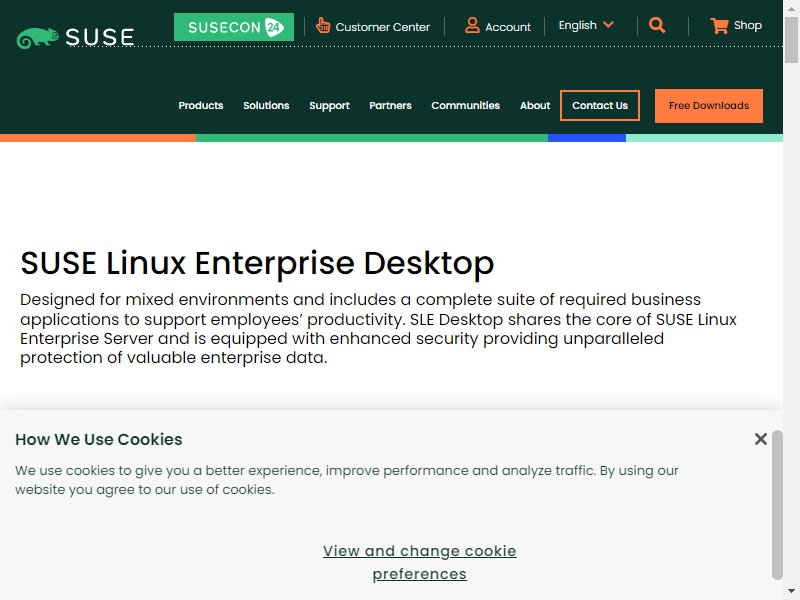800x600 pixels.
Task: Click the shopping cart icon
Action: [719, 26]
